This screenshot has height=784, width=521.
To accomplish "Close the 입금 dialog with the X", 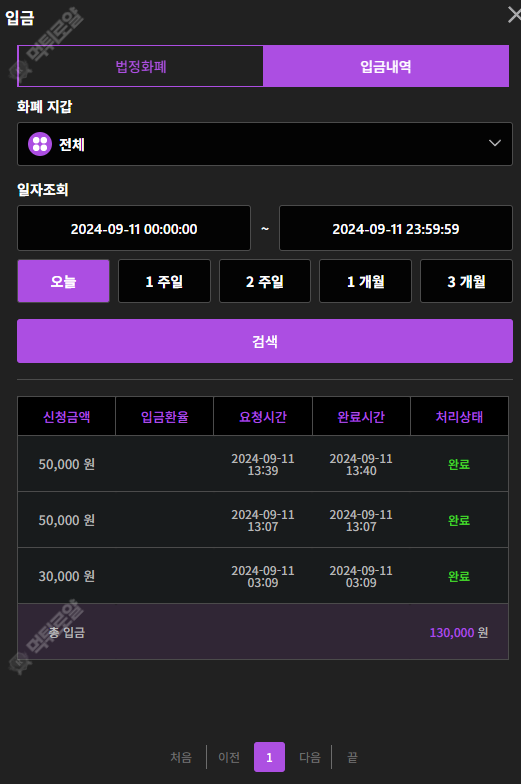I will tap(514, 15).
